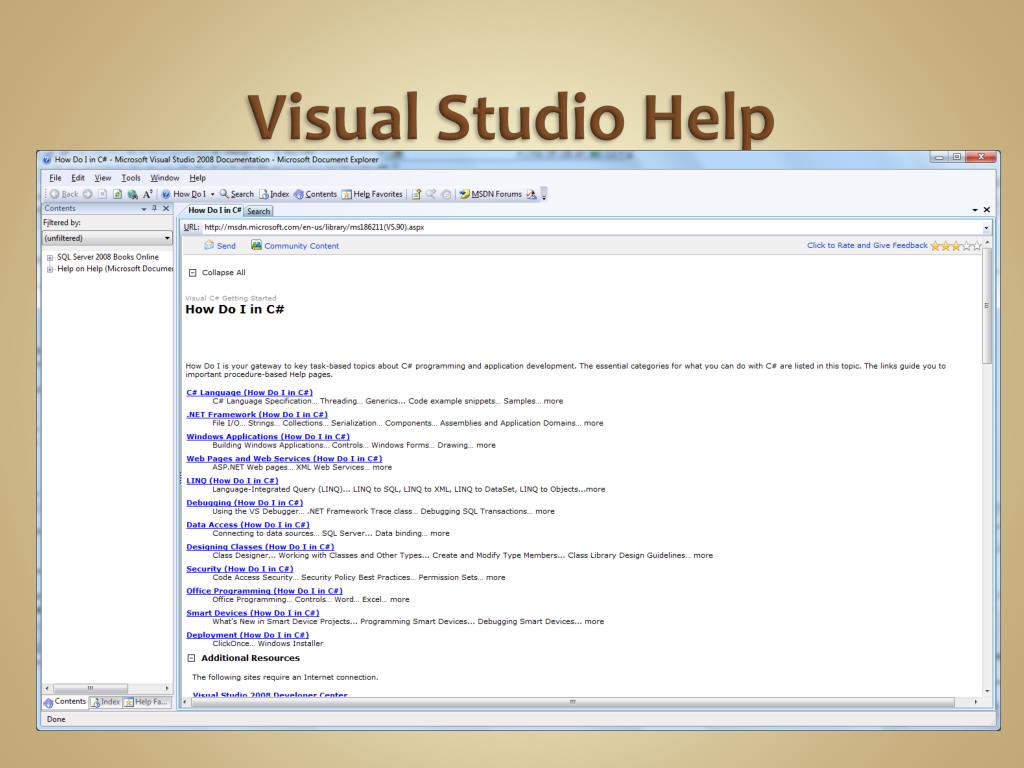Open the Contents toolbar button
1024x768 pixels.
pyautogui.click(x=315, y=194)
